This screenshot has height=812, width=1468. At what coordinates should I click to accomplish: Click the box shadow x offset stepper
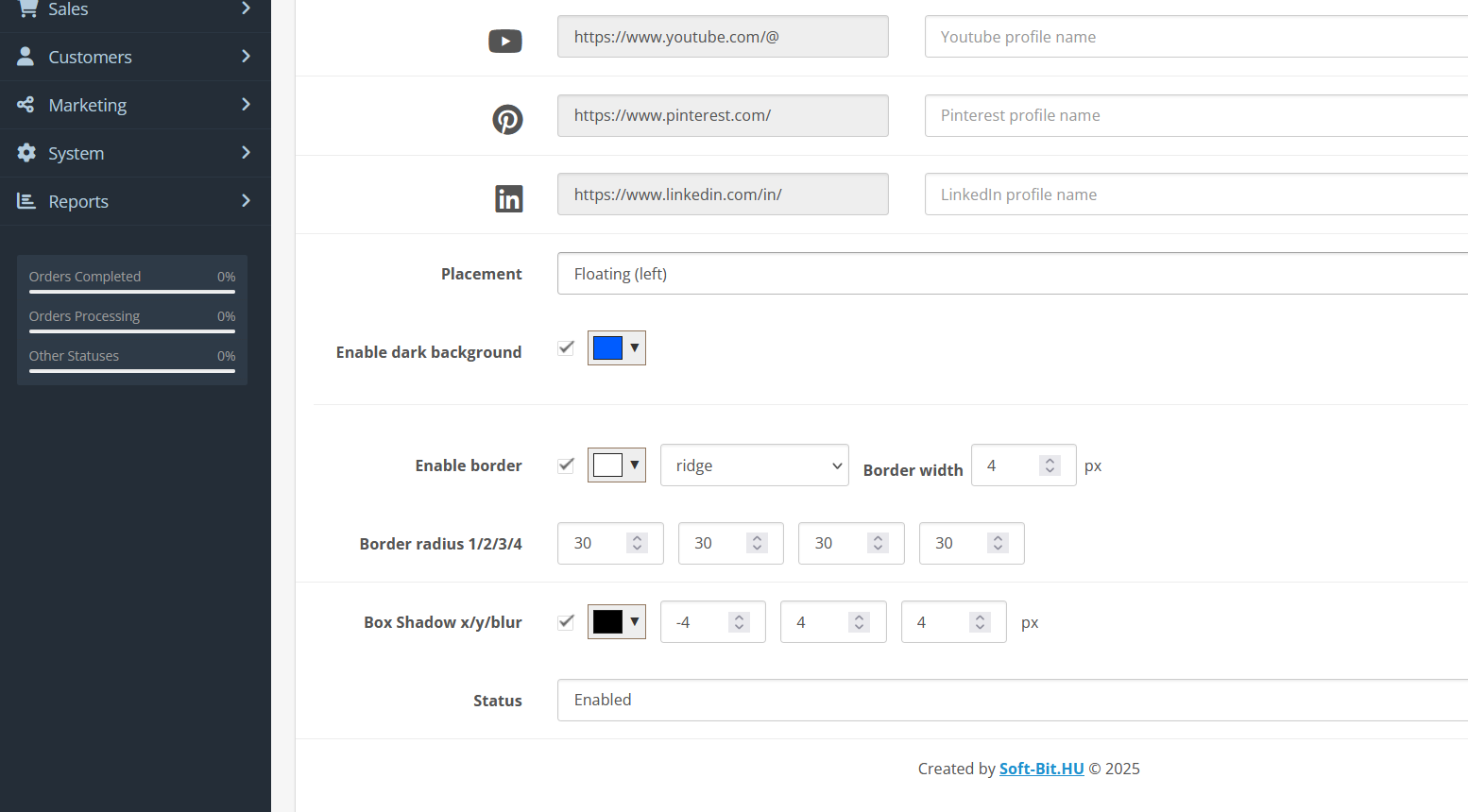(739, 622)
